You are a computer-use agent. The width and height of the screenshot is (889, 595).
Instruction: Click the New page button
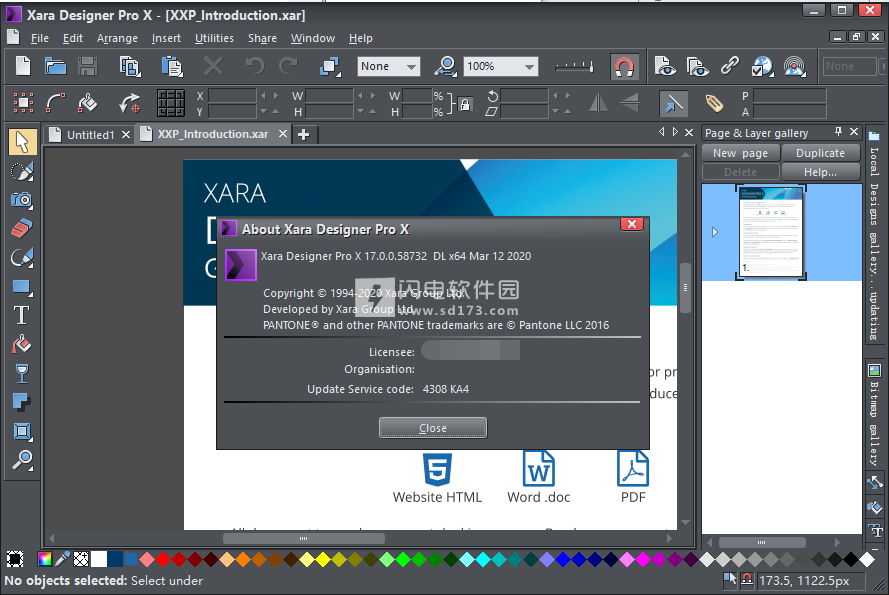pyautogui.click(x=740, y=153)
